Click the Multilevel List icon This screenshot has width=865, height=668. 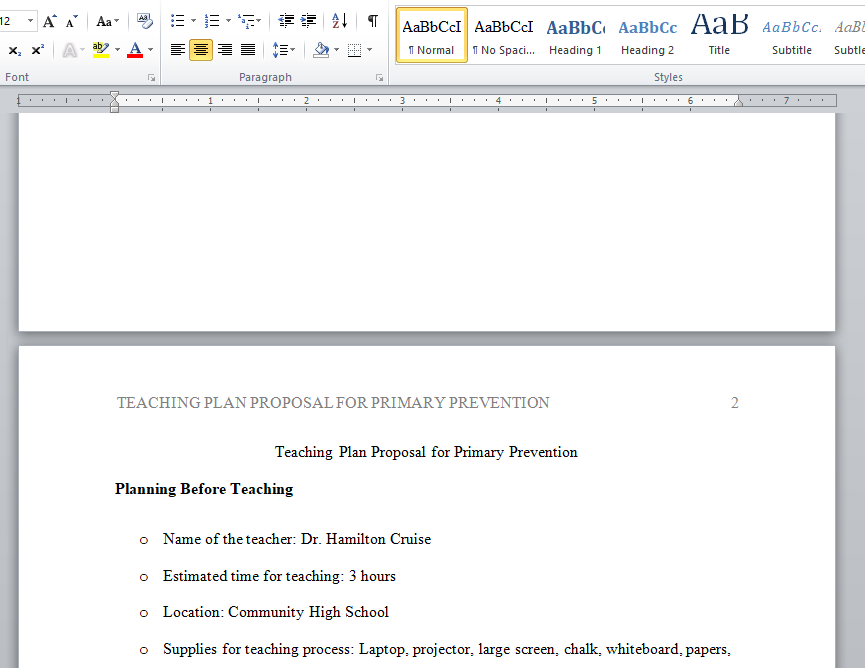pos(249,22)
